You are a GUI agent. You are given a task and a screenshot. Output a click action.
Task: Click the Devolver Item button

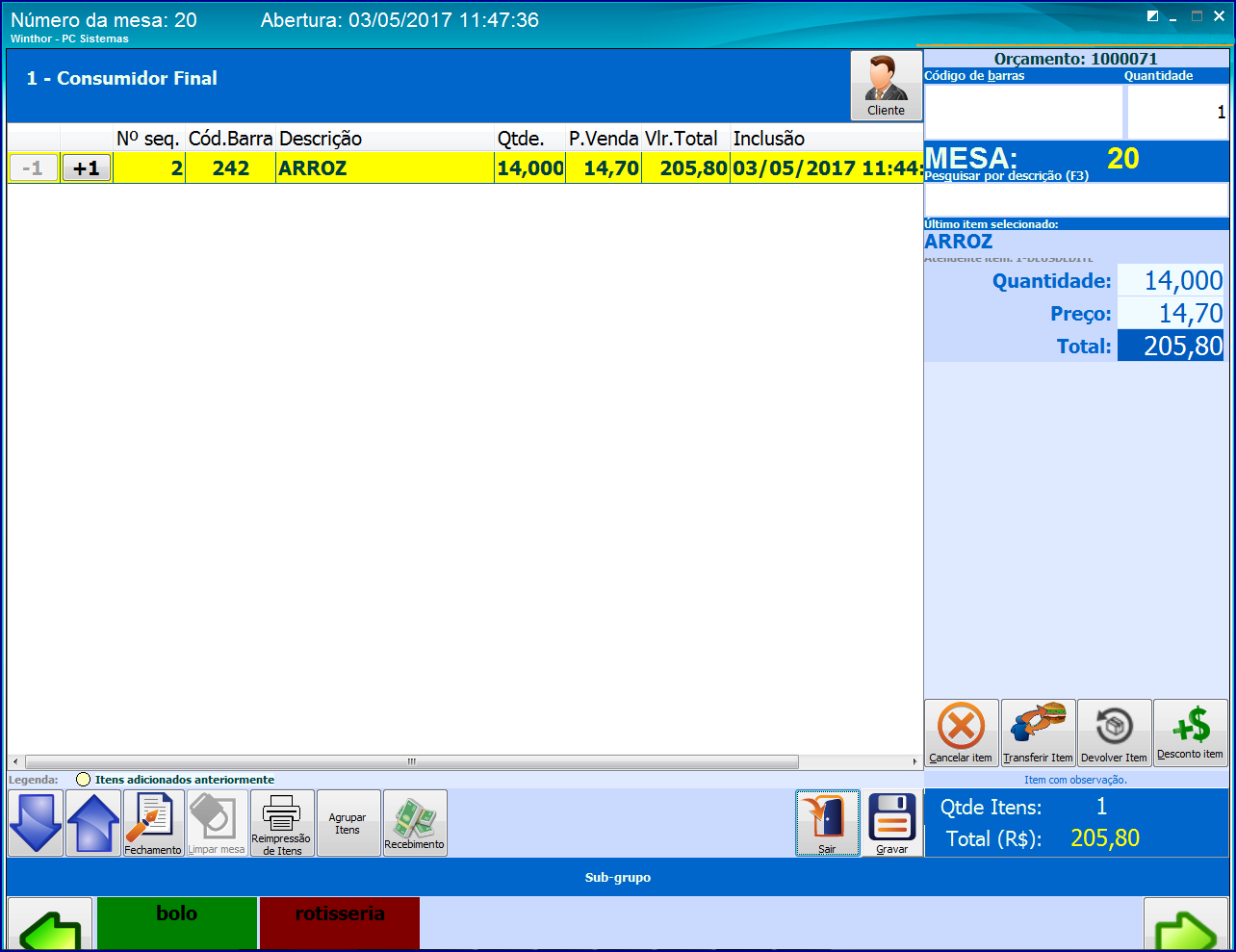click(x=1114, y=733)
